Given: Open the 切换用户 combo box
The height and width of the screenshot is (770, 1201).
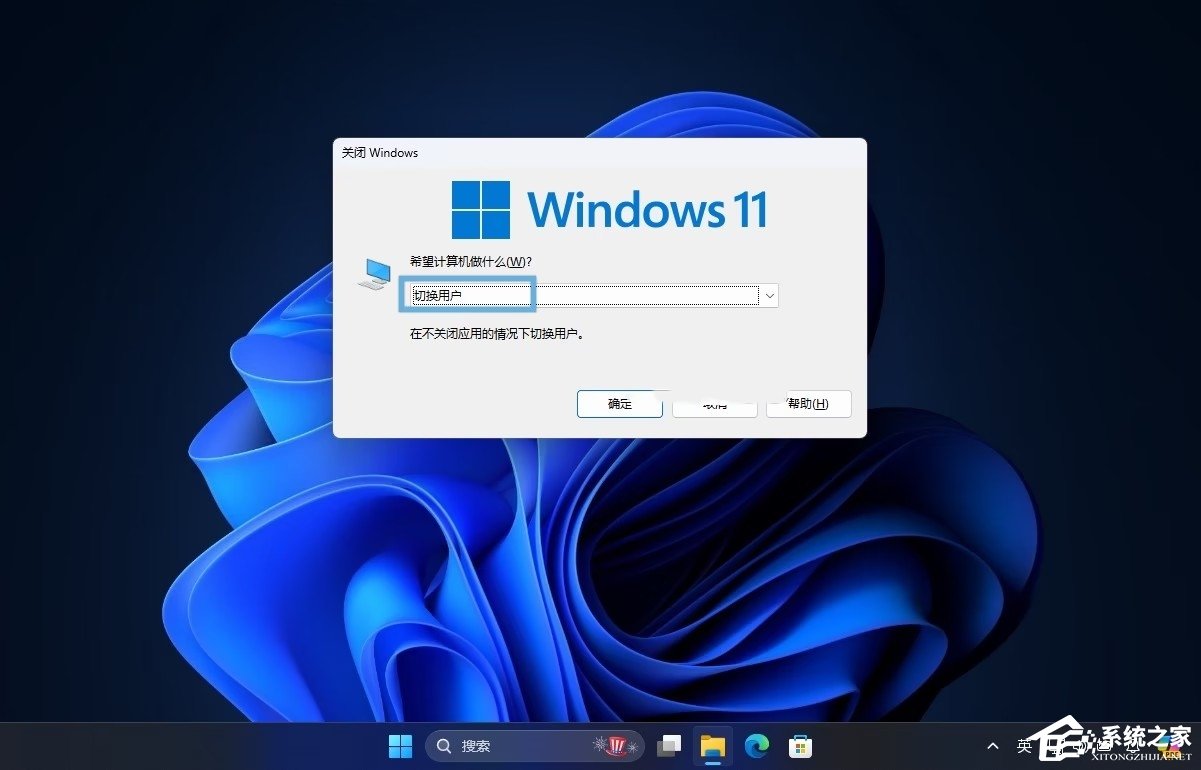Looking at the screenshot, I should pos(585,295).
